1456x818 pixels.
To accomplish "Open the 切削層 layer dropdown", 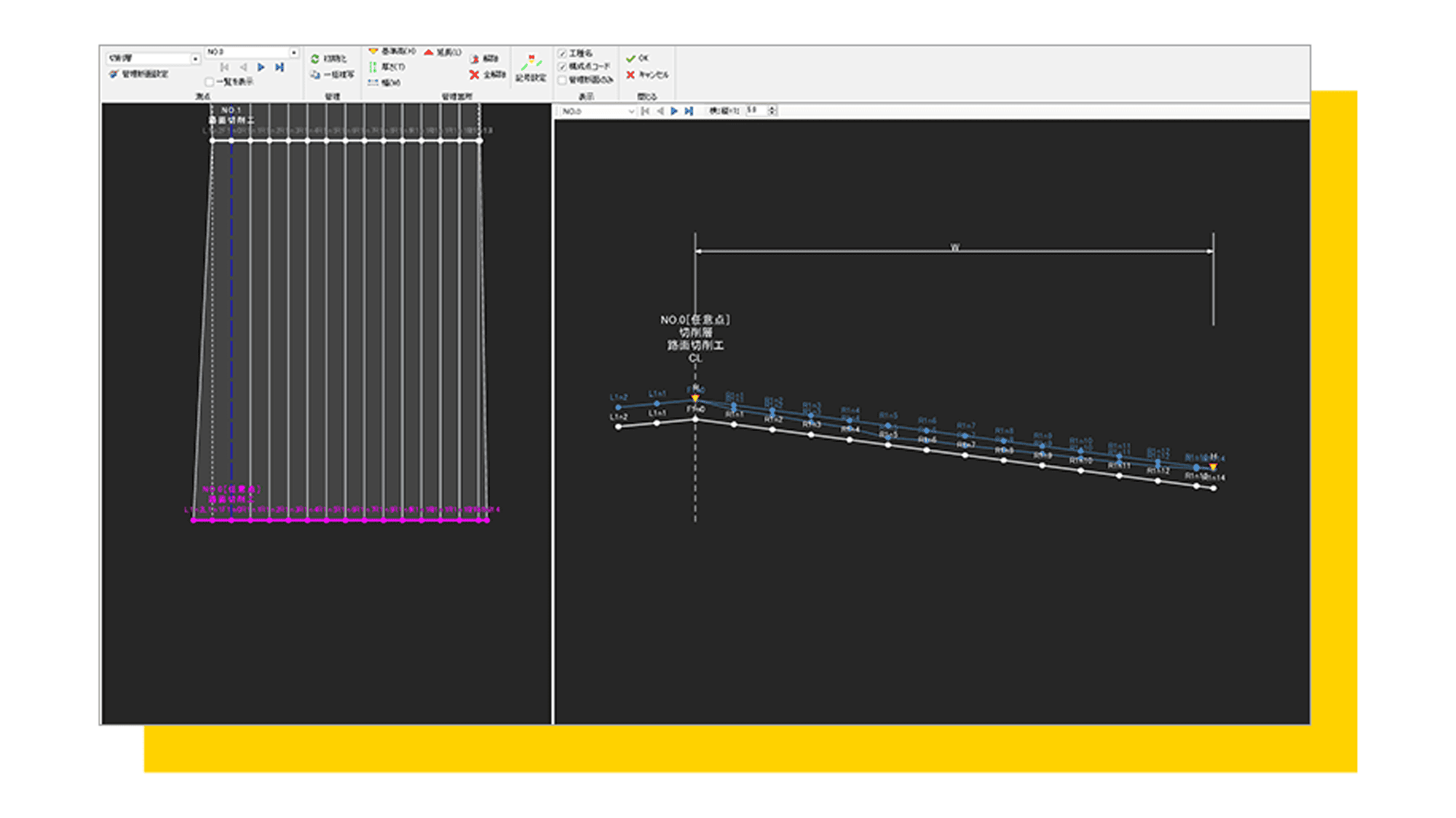I will [195, 58].
